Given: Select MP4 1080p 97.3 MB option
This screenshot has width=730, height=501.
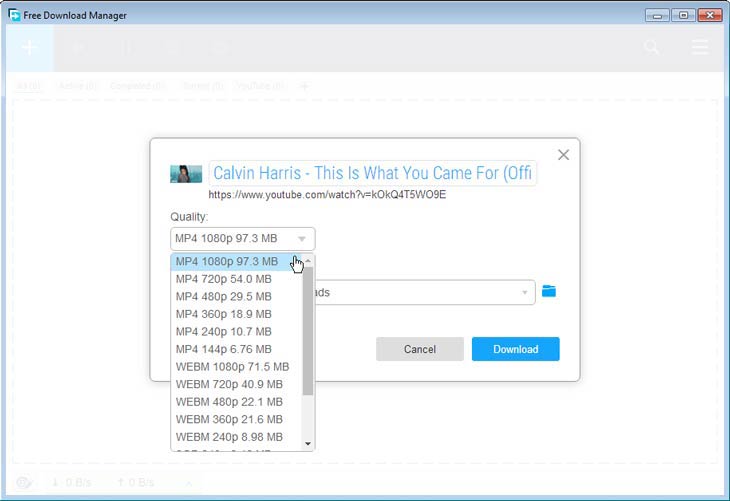Looking at the screenshot, I should coord(236,262).
